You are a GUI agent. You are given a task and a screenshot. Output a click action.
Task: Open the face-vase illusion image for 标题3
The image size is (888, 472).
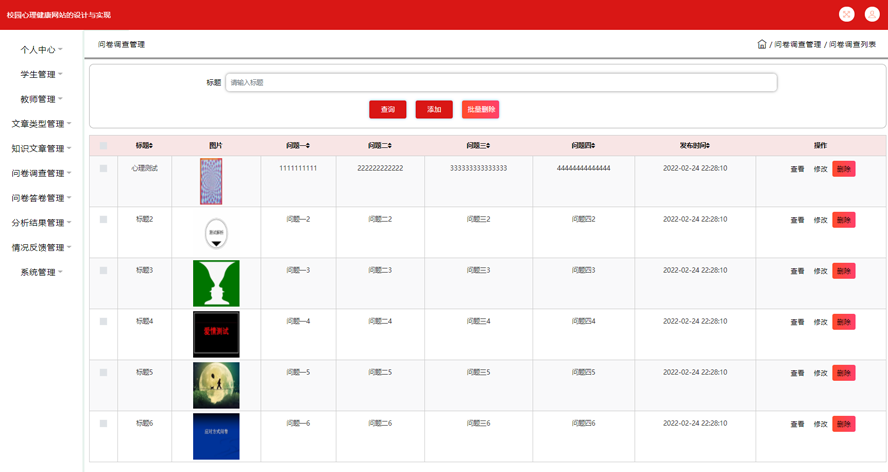(x=216, y=283)
